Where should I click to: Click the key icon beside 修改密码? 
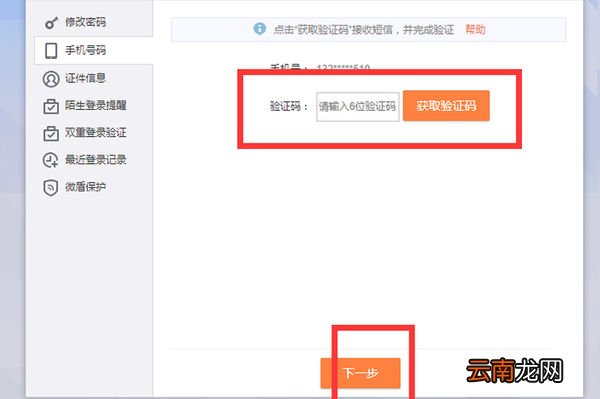(51, 23)
